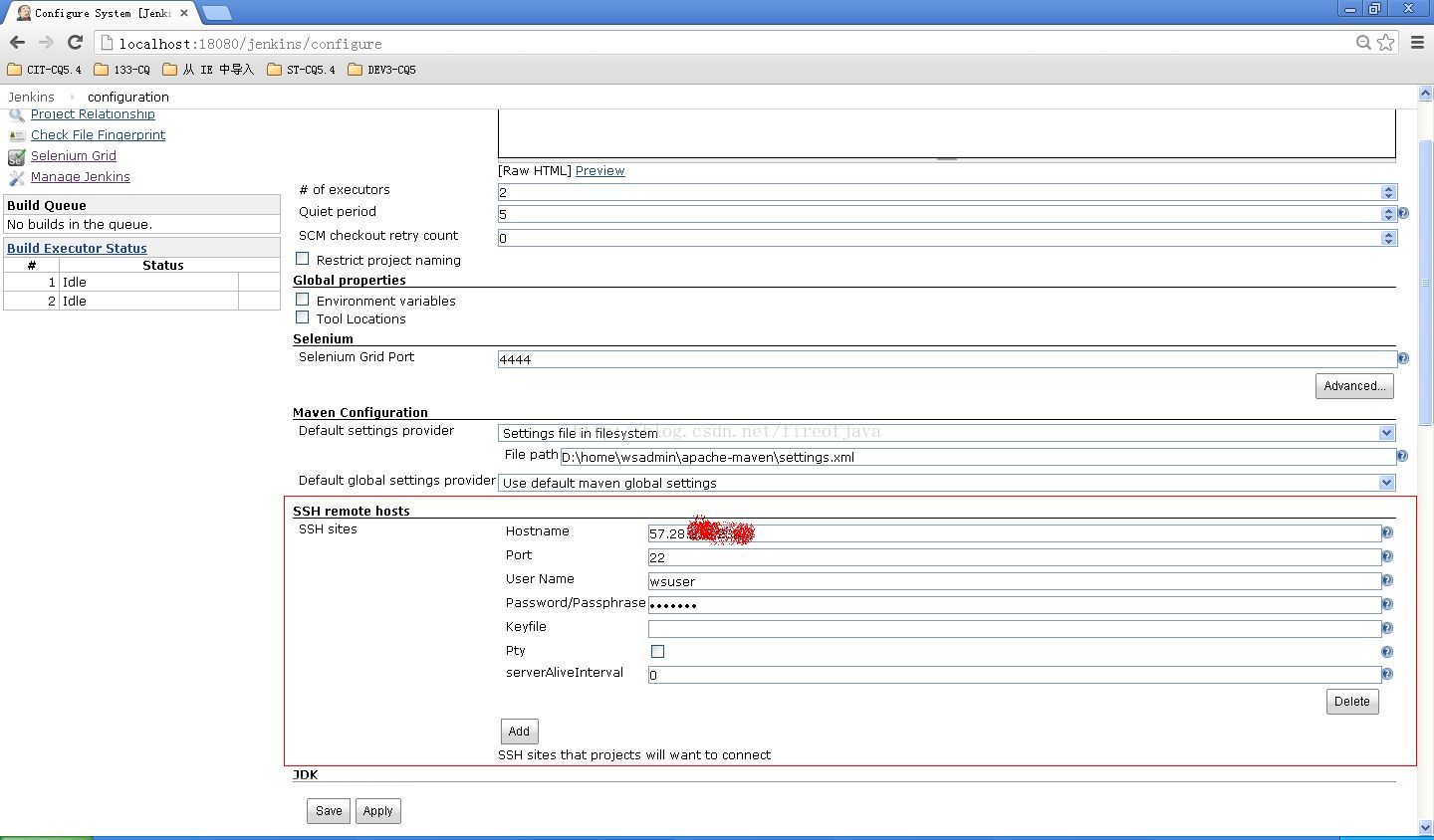Open the Build Executor Status link
The image size is (1434, 840).
[77, 248]
